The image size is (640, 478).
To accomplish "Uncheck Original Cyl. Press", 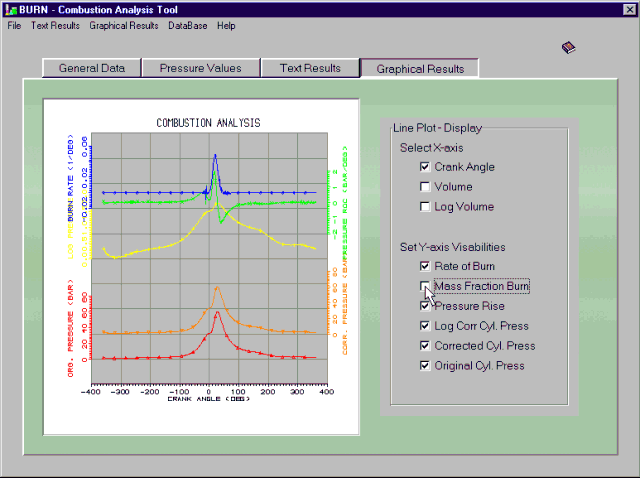I will click(x=425, y=365).
